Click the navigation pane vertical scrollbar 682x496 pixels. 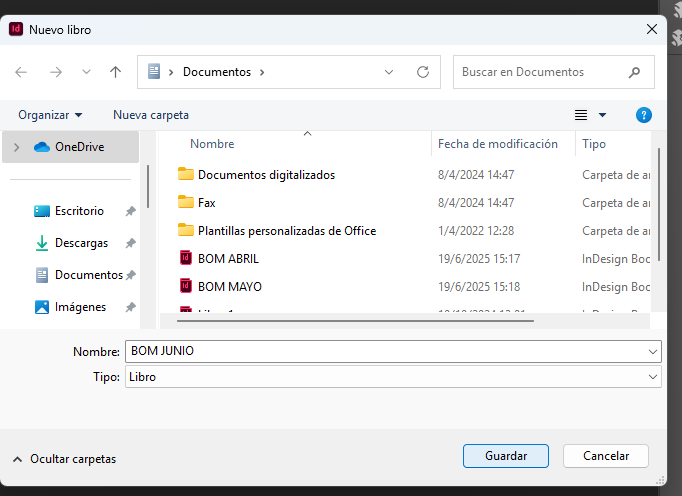coord(148,186)
